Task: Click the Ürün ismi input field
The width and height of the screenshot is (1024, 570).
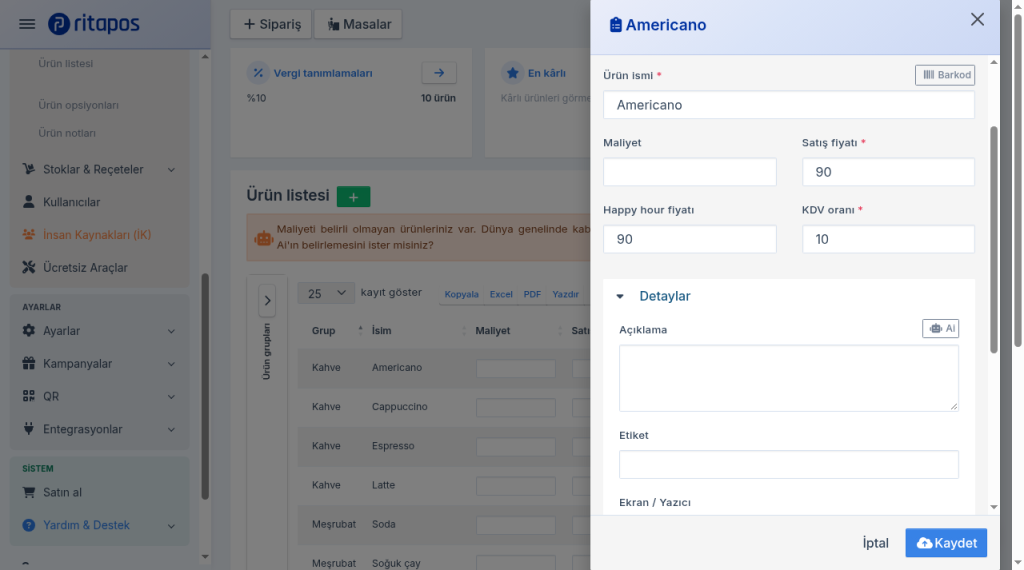Action: tap(788, 105)
